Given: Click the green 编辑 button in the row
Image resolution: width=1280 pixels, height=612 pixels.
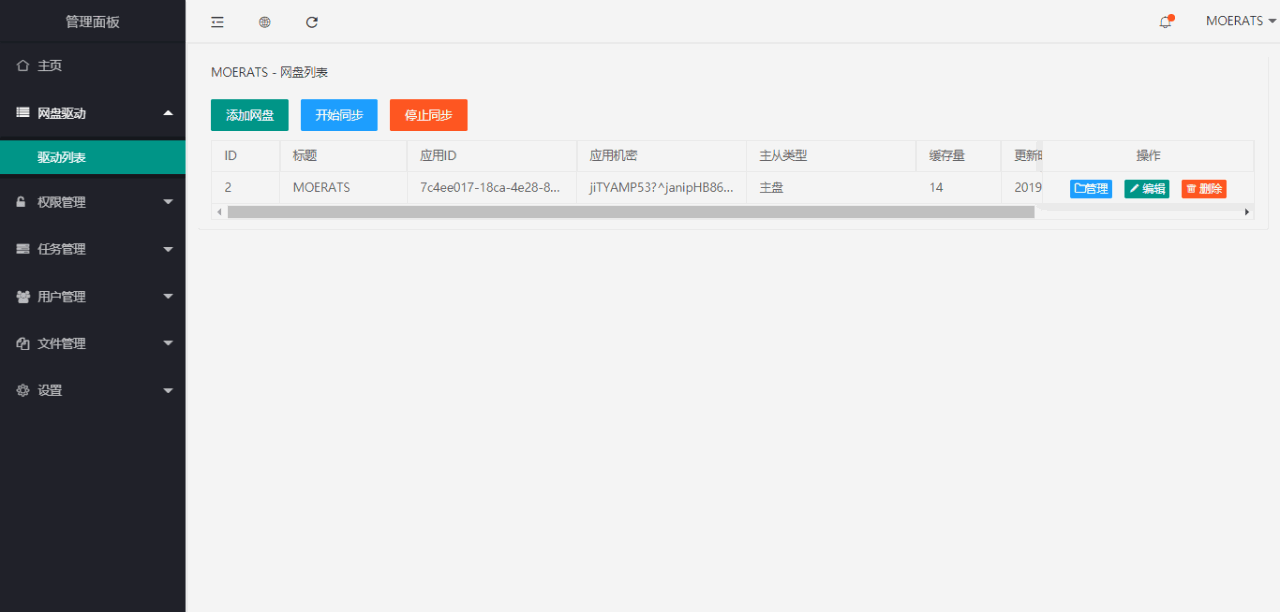Looking at the screenshot, I should [x=1146, y=188].
